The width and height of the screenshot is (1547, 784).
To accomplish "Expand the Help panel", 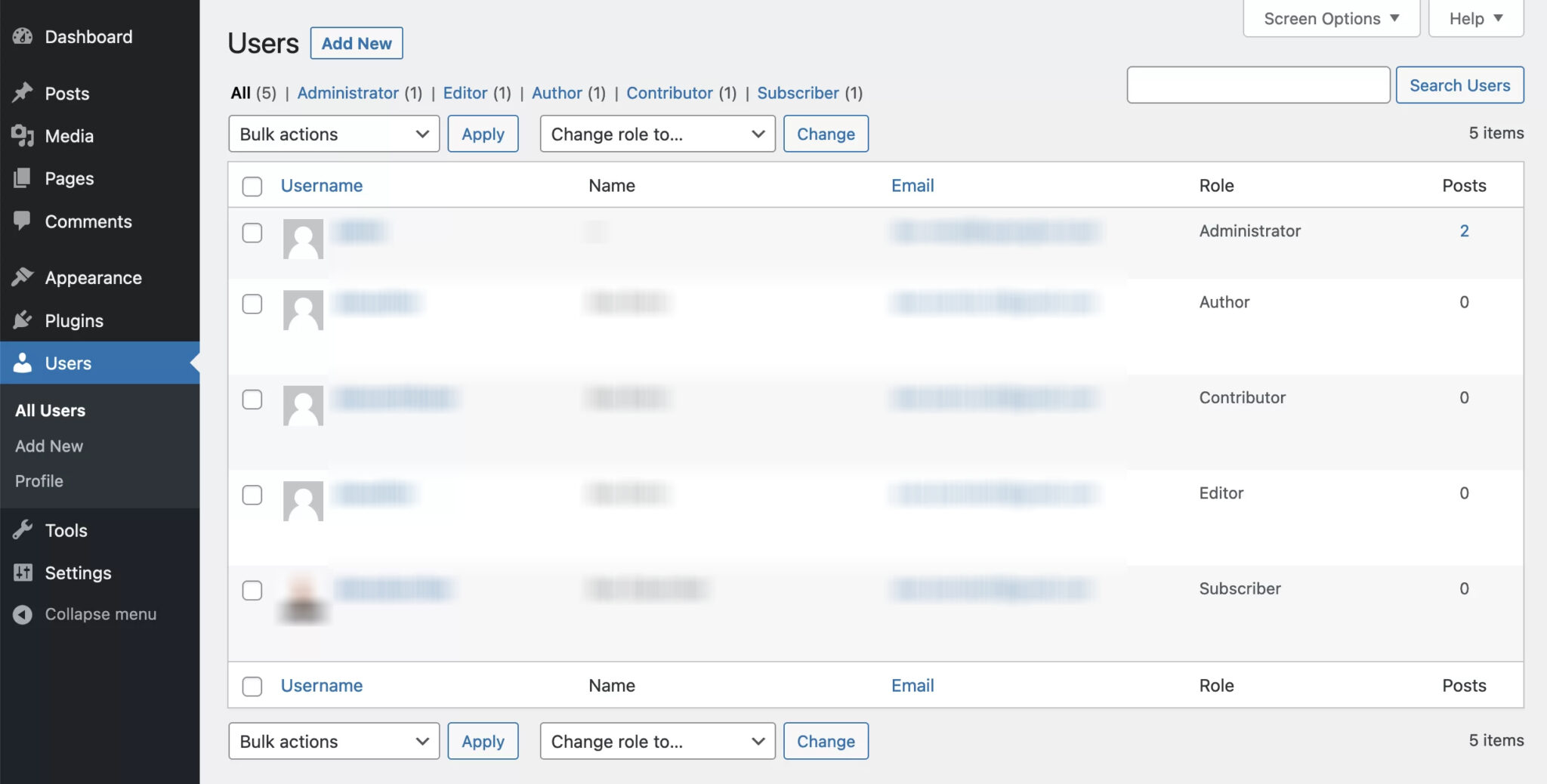I will [x=1475, y=18].
